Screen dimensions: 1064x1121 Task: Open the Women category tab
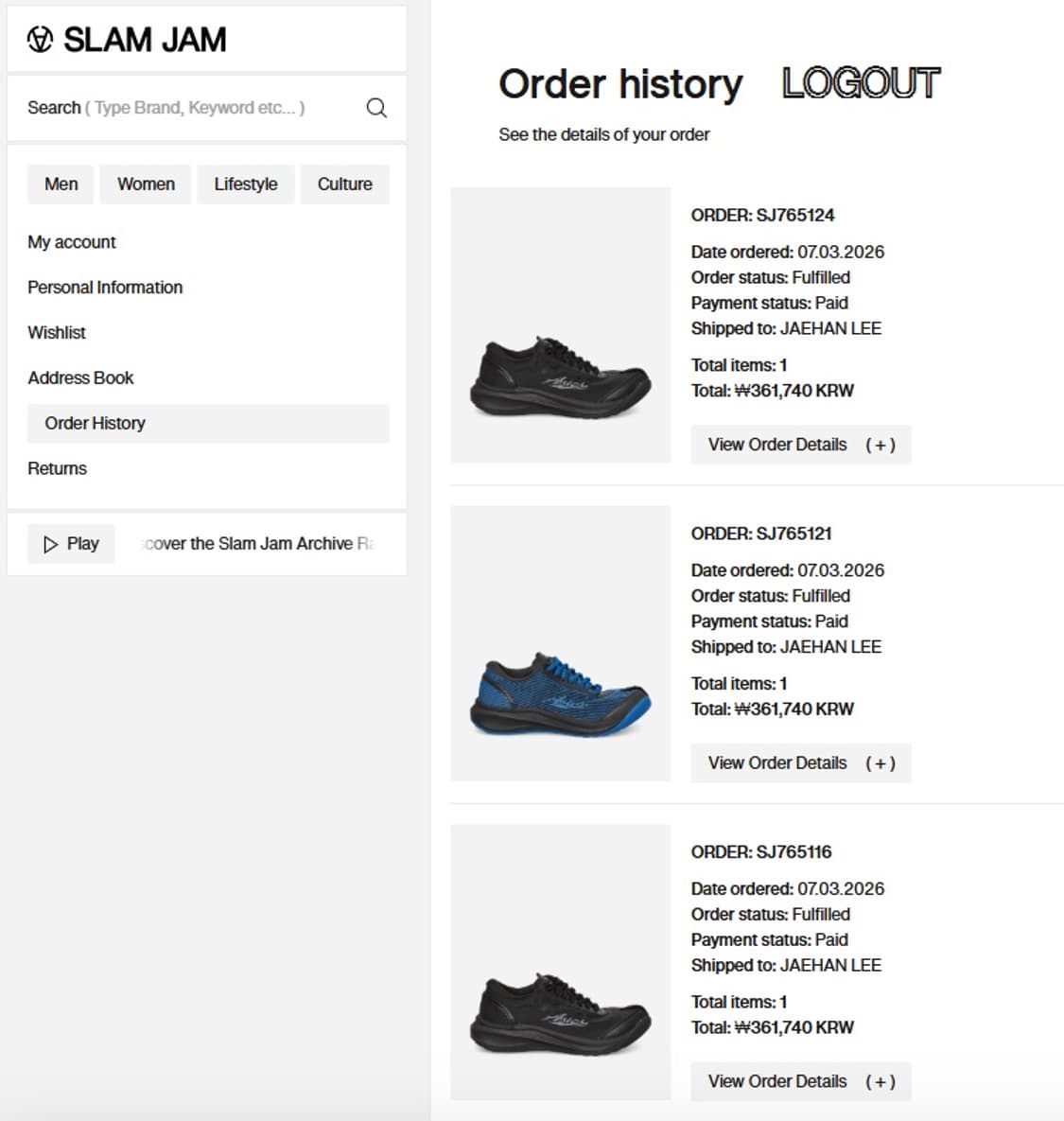pyautogui.click(x=146, y=184)
